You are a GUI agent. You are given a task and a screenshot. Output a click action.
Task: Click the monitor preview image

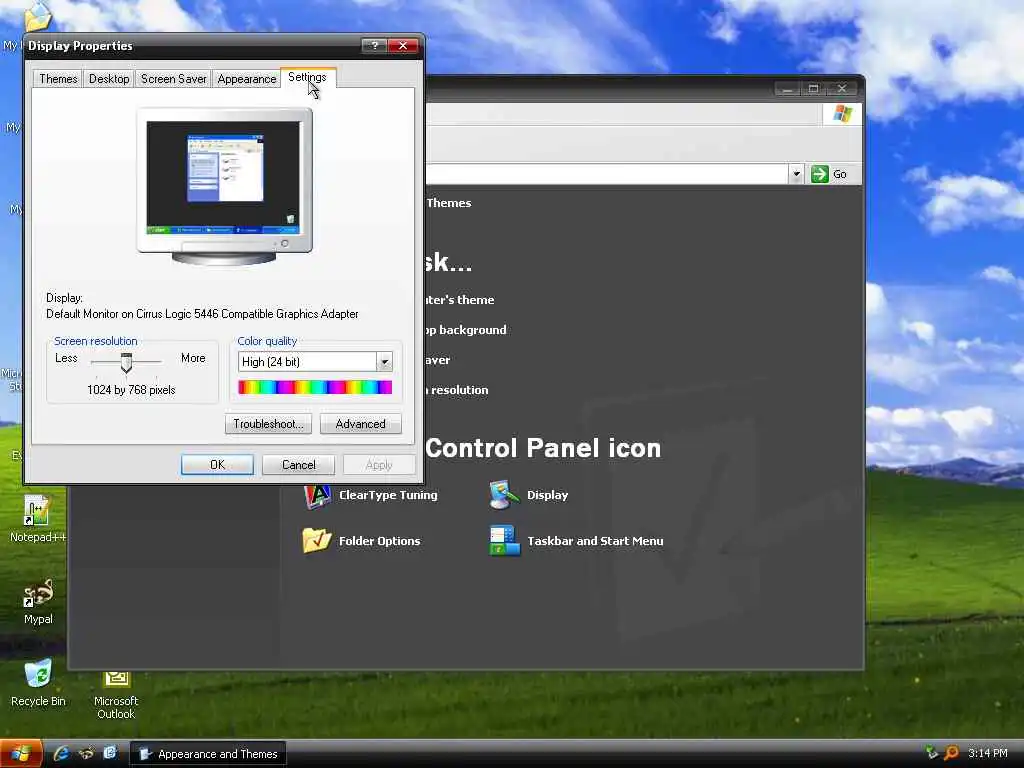point(224,186)
